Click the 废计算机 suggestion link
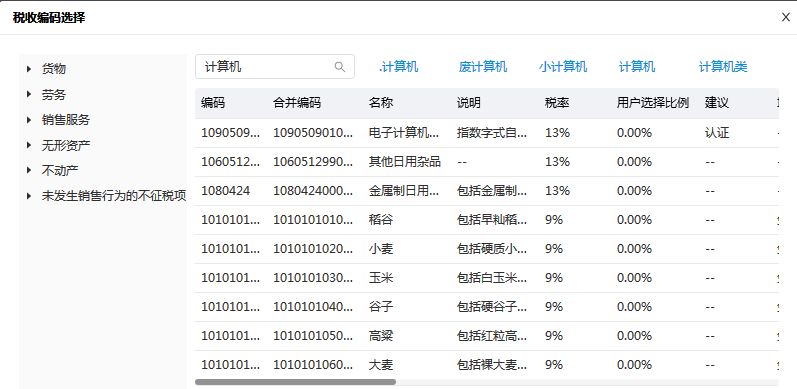The image size is (797, 389). pos(483,67)
